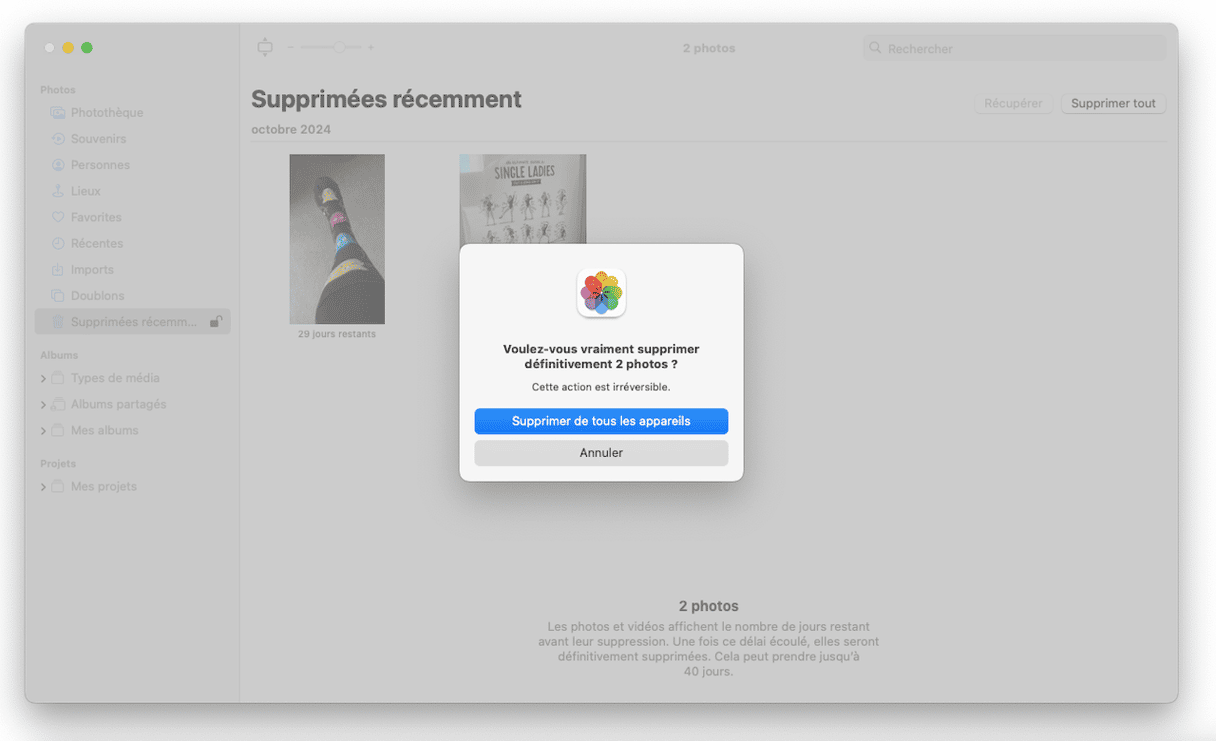Click the trash icon beside Supprimées récemment
This screenshot has width=1216, height=741.
(x=58, y=322)
